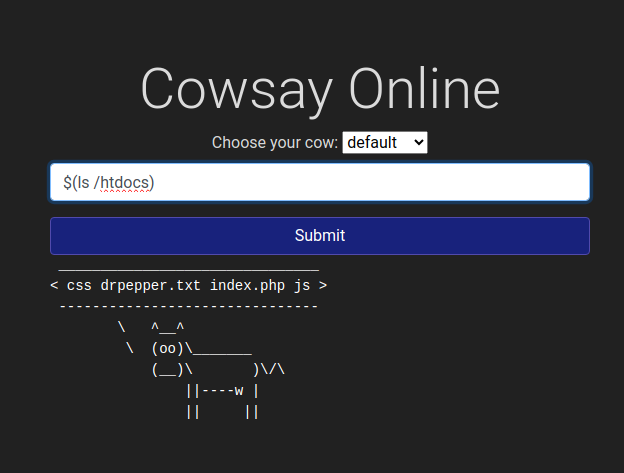This screenshot has width=624, height=473.
Task: Place cursor at "$(ls" in the input
Action: point(77,182)
